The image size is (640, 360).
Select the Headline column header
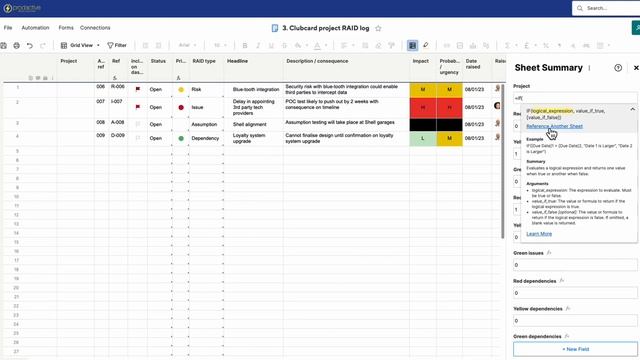coord(253,68)
